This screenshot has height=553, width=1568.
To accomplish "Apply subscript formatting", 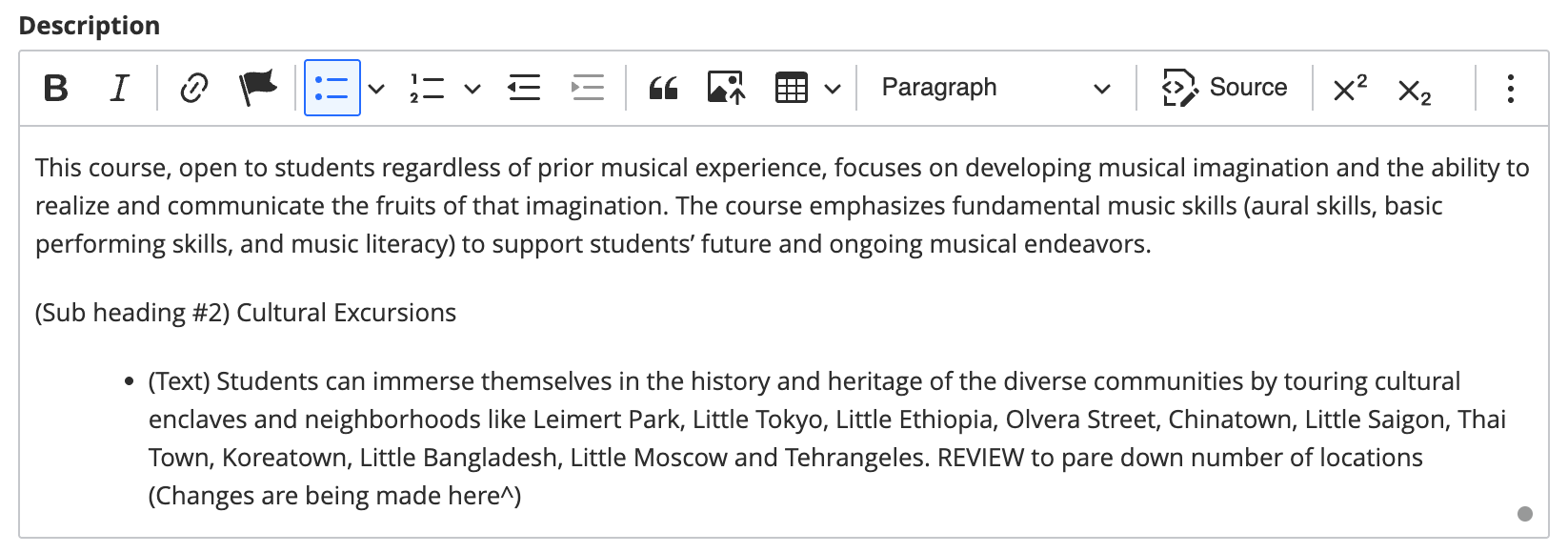I will pos(1415,91).
